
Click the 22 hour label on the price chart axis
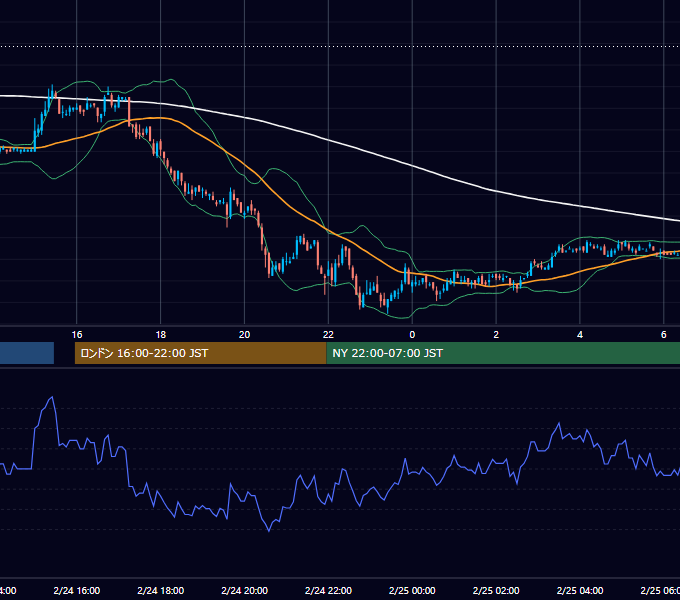click(328, 335)
